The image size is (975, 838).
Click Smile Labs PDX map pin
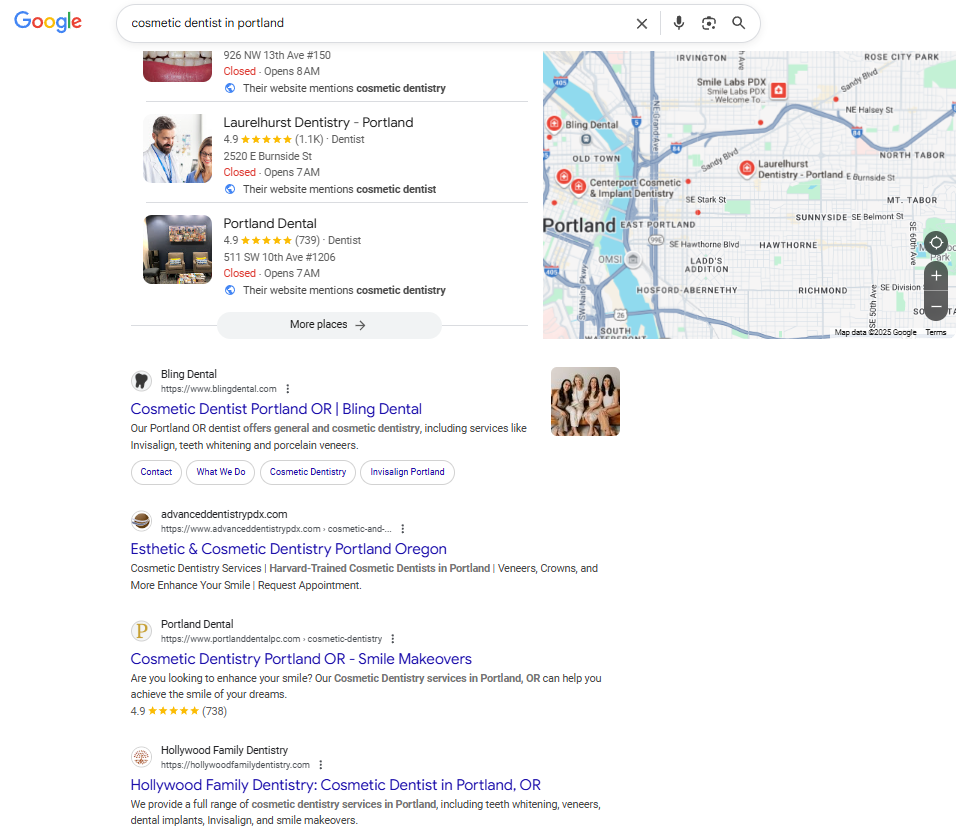tap(778, 90)
